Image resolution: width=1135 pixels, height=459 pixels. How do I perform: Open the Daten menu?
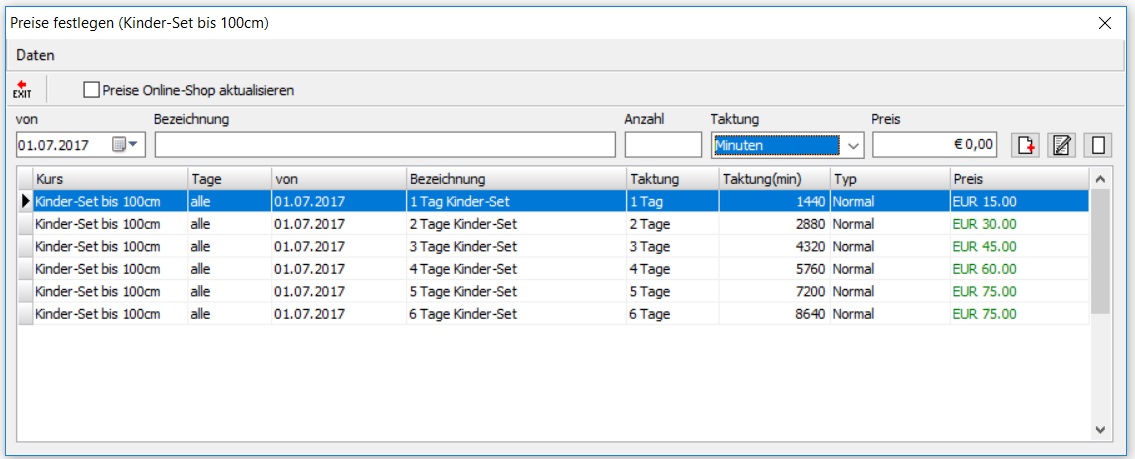click(35, 55)
